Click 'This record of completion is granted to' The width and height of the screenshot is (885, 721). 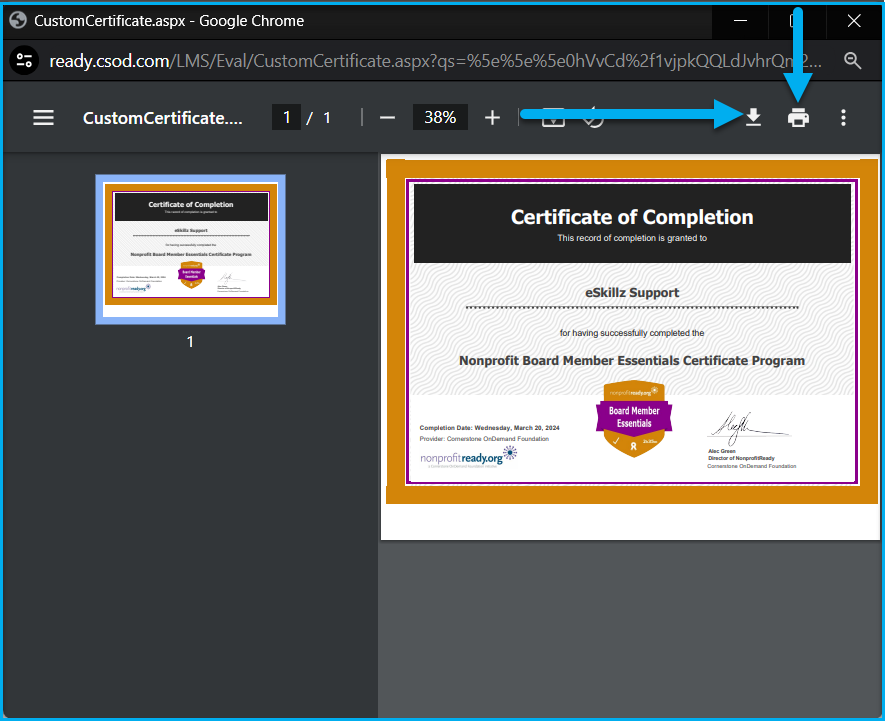pos(632,238)
